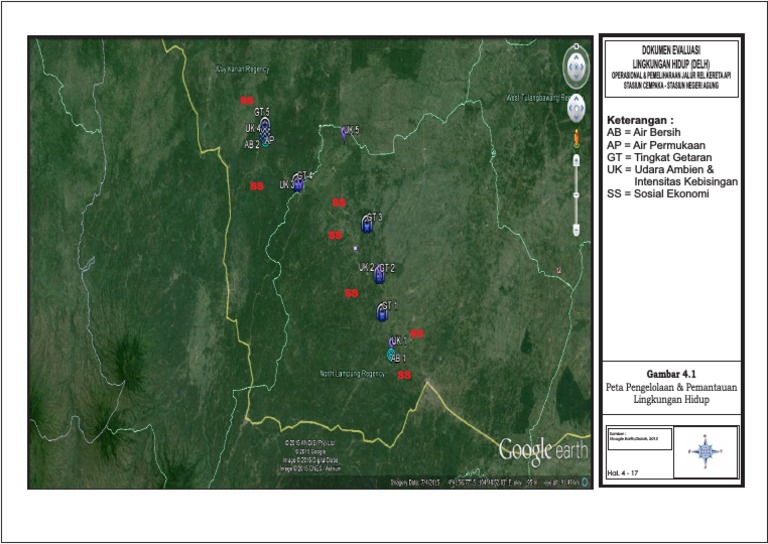Screen dimensions: 768x544
Task: Click the move joystick navigation control
Action: 576,108
